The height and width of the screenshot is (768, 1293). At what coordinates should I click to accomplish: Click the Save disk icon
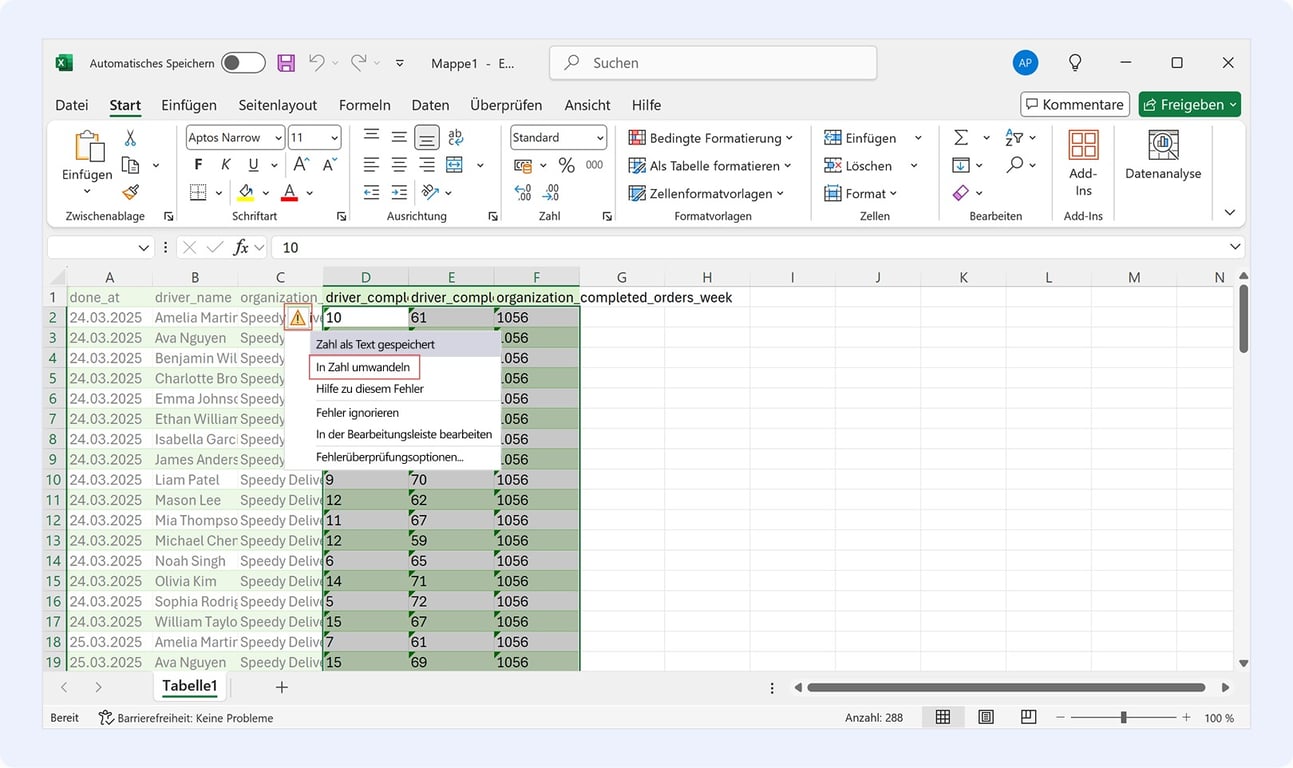click(x=286, y=63)
